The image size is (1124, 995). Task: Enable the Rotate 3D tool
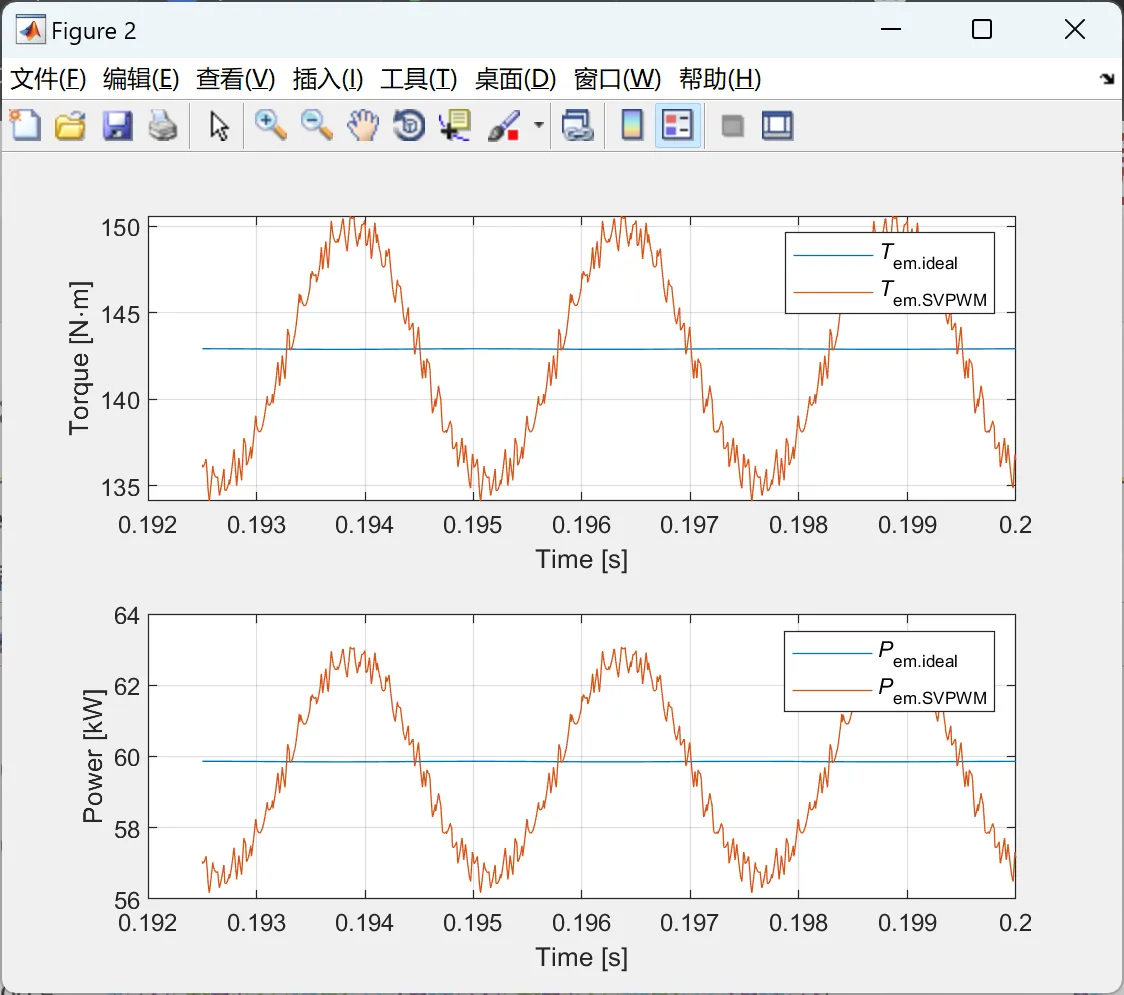pyautogui.click(x=409, y=126)
